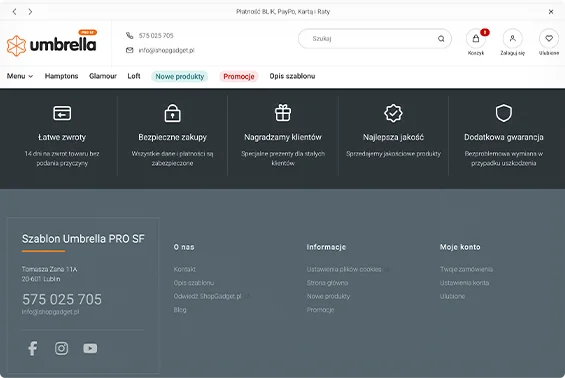Open Opis szablonu in navigation
The width and height of the screenshot is (565, 378).
(x=292, y=76)
